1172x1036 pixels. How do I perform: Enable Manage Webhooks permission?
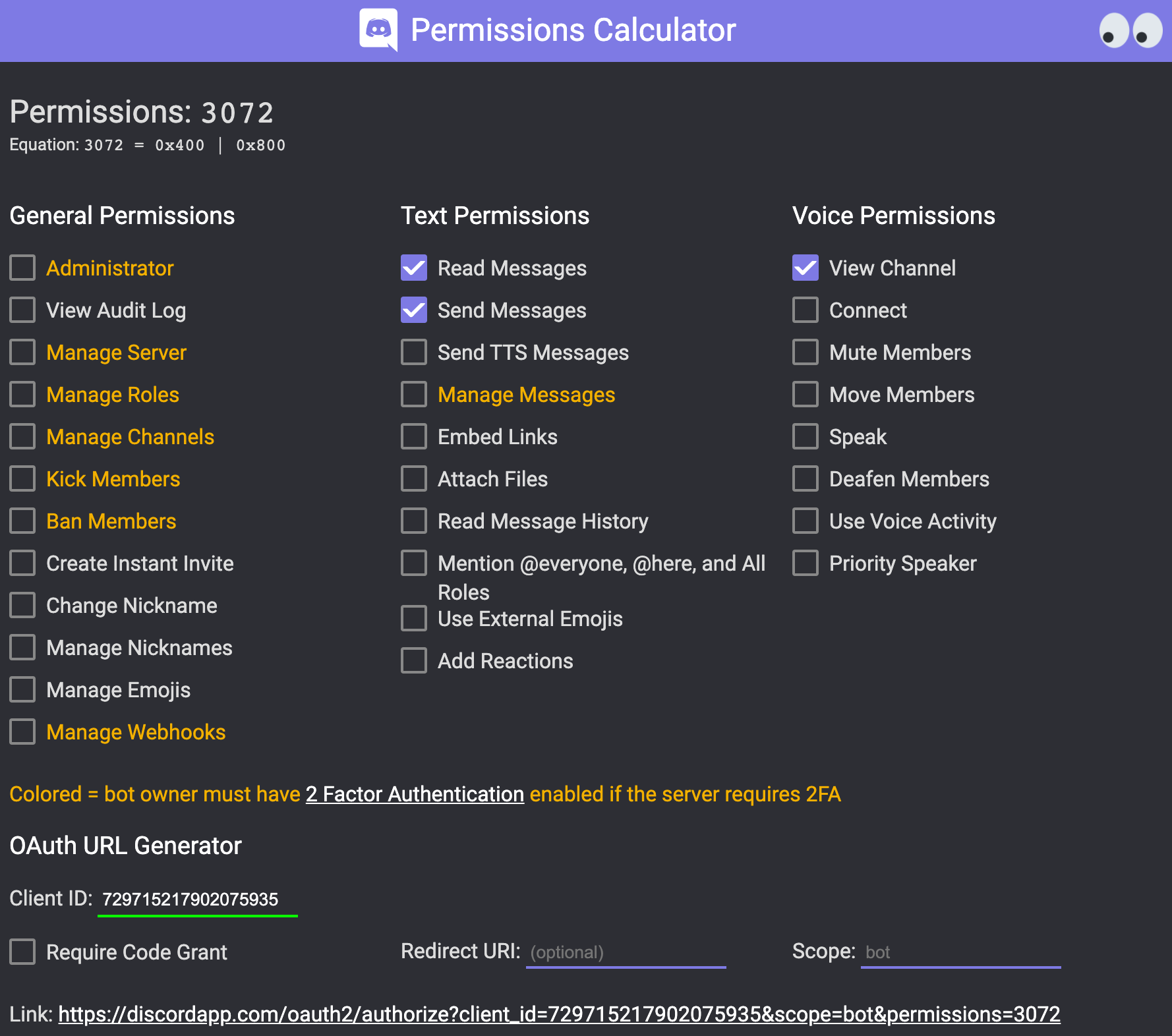[22, 732]
